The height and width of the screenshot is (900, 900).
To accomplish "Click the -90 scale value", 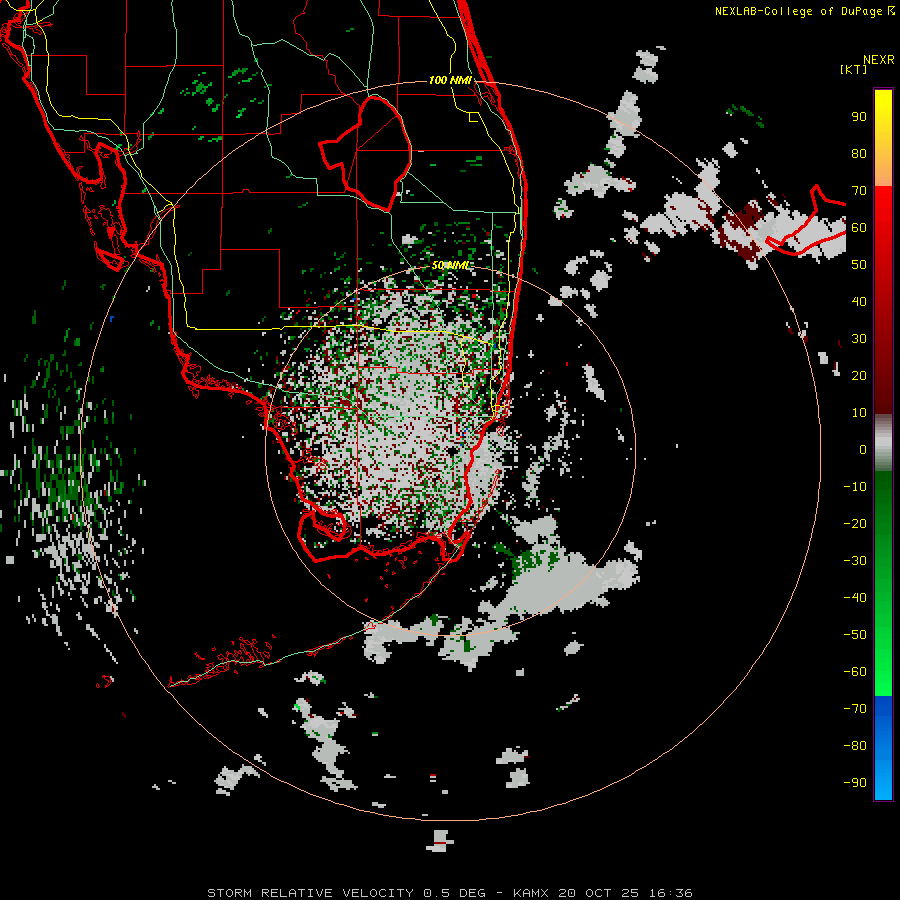I will tap(855, 783).
